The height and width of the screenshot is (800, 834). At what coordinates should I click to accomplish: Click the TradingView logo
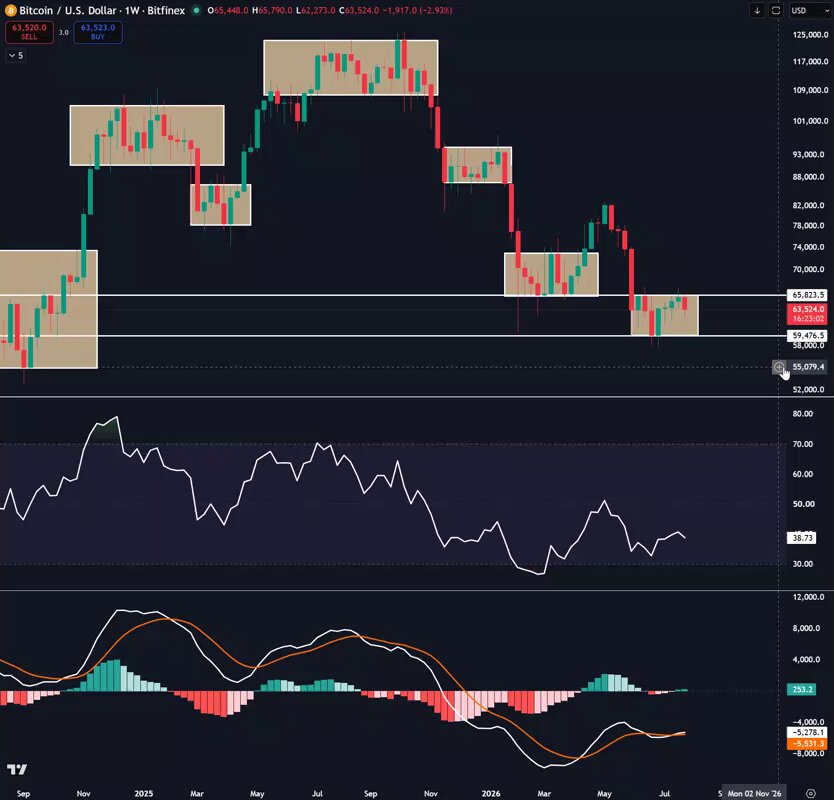[16, 769]
